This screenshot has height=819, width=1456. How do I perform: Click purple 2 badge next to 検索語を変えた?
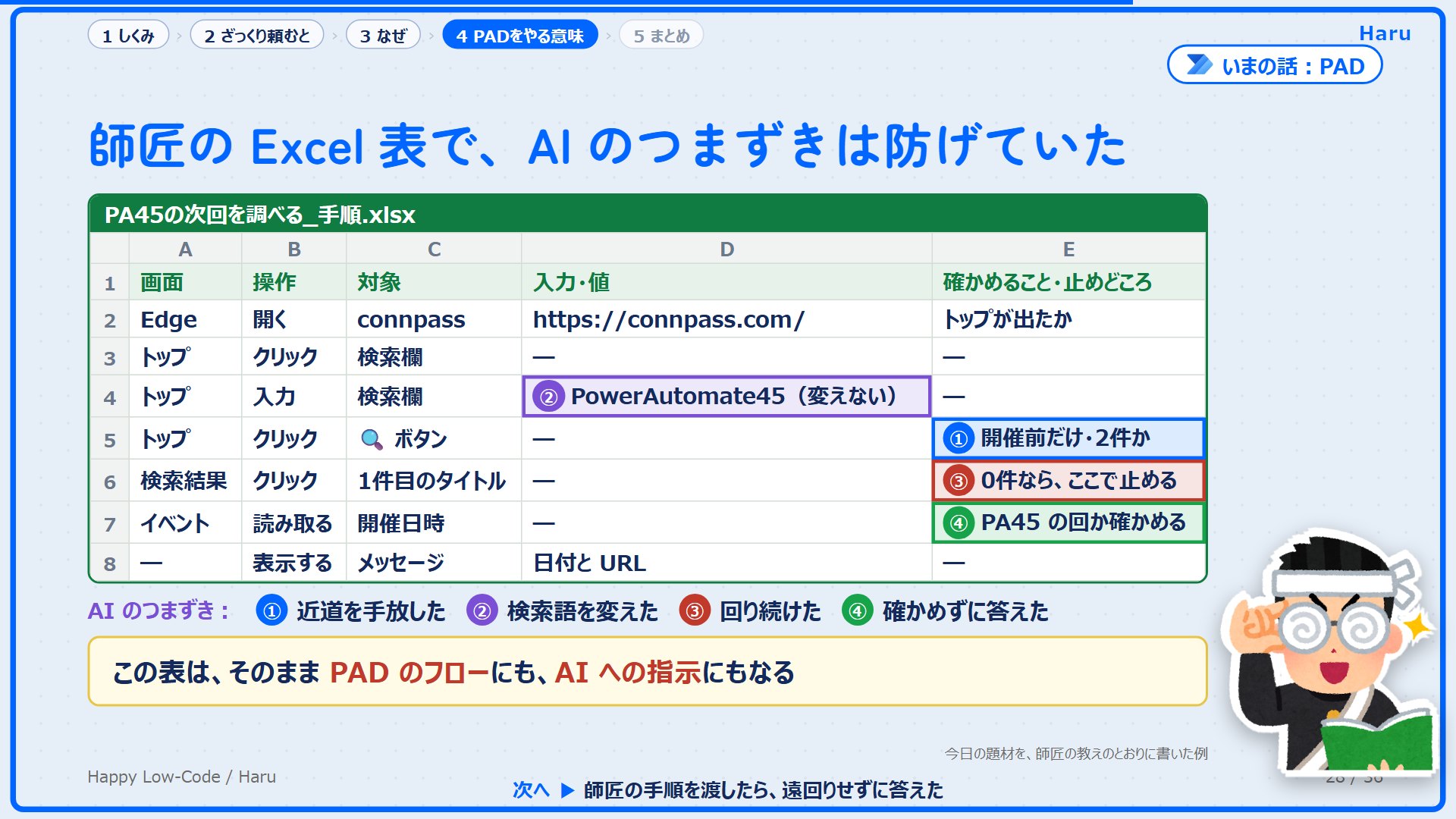tap(482, 610)
